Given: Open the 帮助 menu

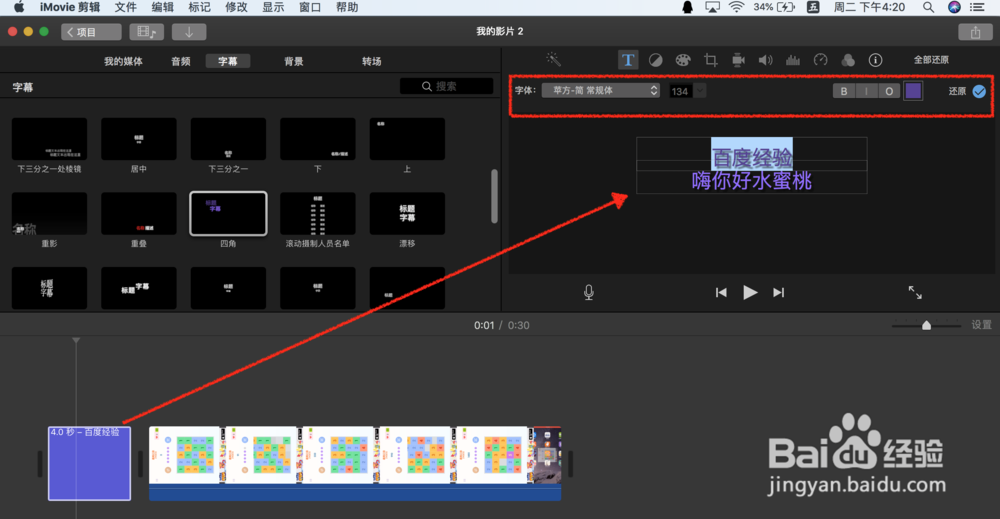Looking at the screenshot, I should (x=347, y=7).
